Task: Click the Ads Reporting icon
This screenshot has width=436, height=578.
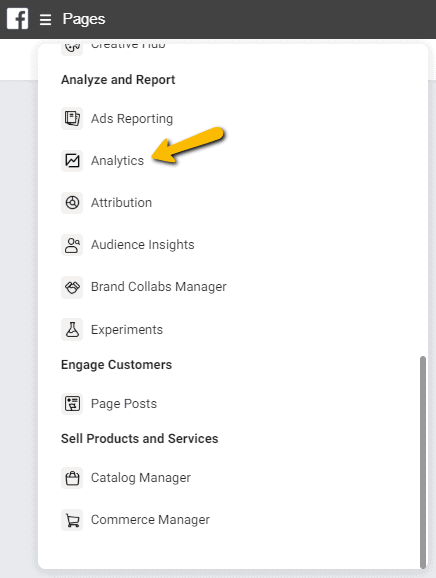Action: (72, 119)
